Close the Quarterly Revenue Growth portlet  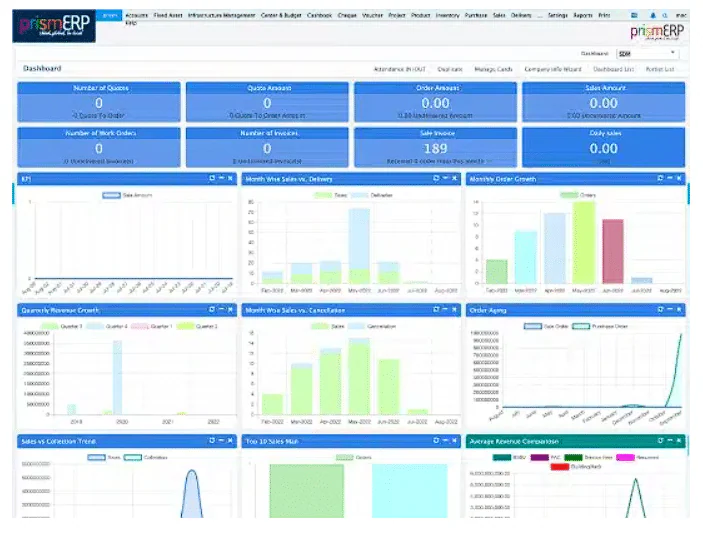(230, 310)
